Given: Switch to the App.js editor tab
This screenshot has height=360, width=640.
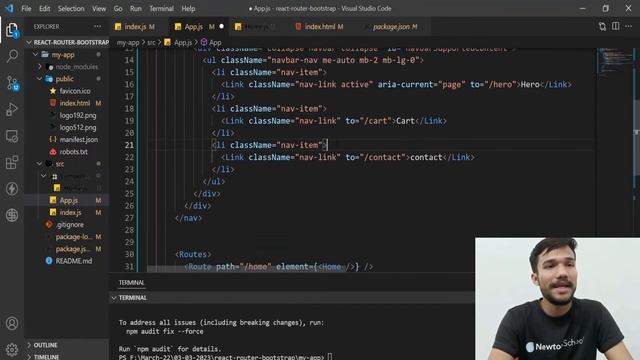Looking at the screenshot, I should click(199, 27).
